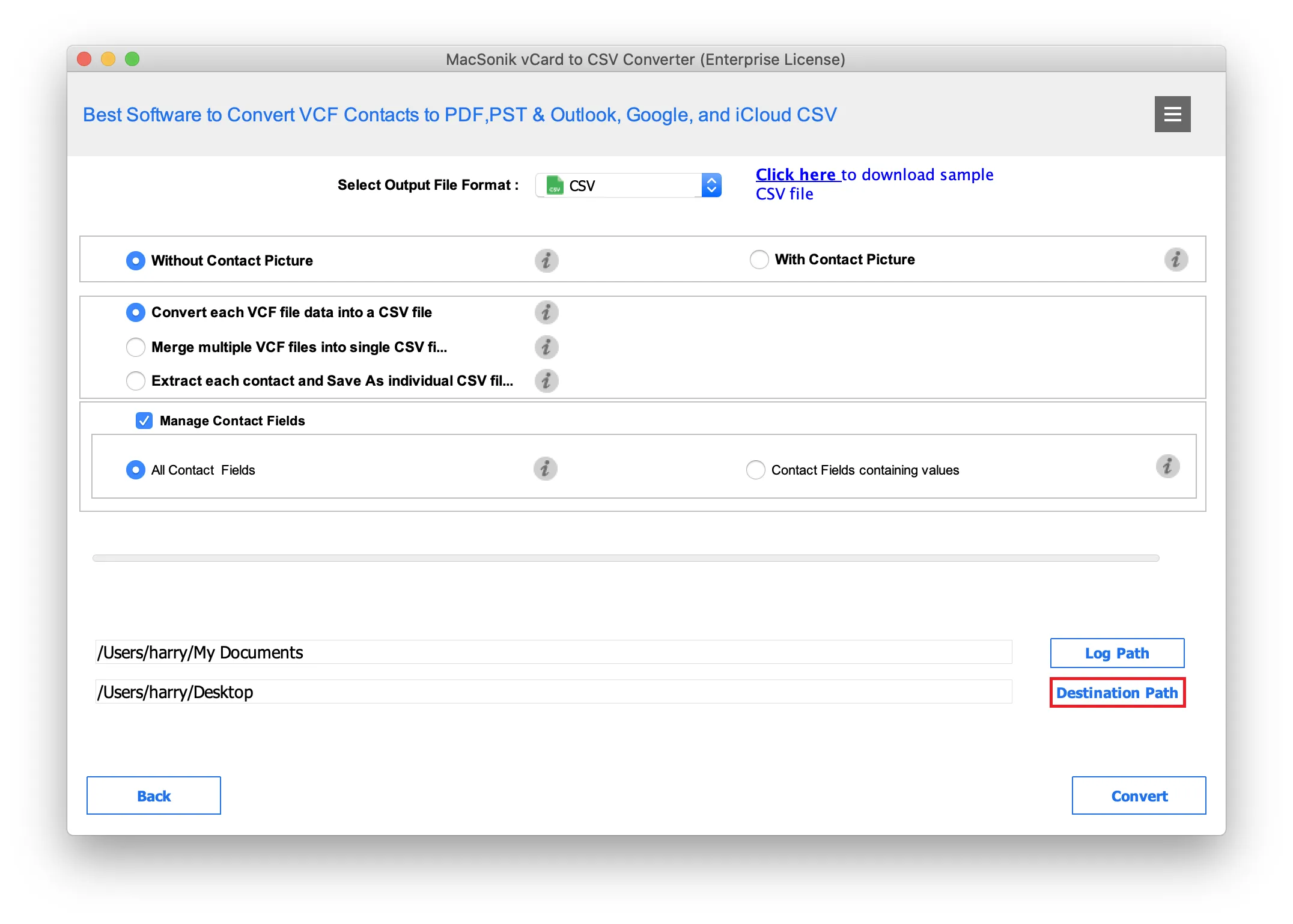The width and height of the screenshot is (1293, 924).
Task: Start conversion with the Convert button
Action: 1139,796
